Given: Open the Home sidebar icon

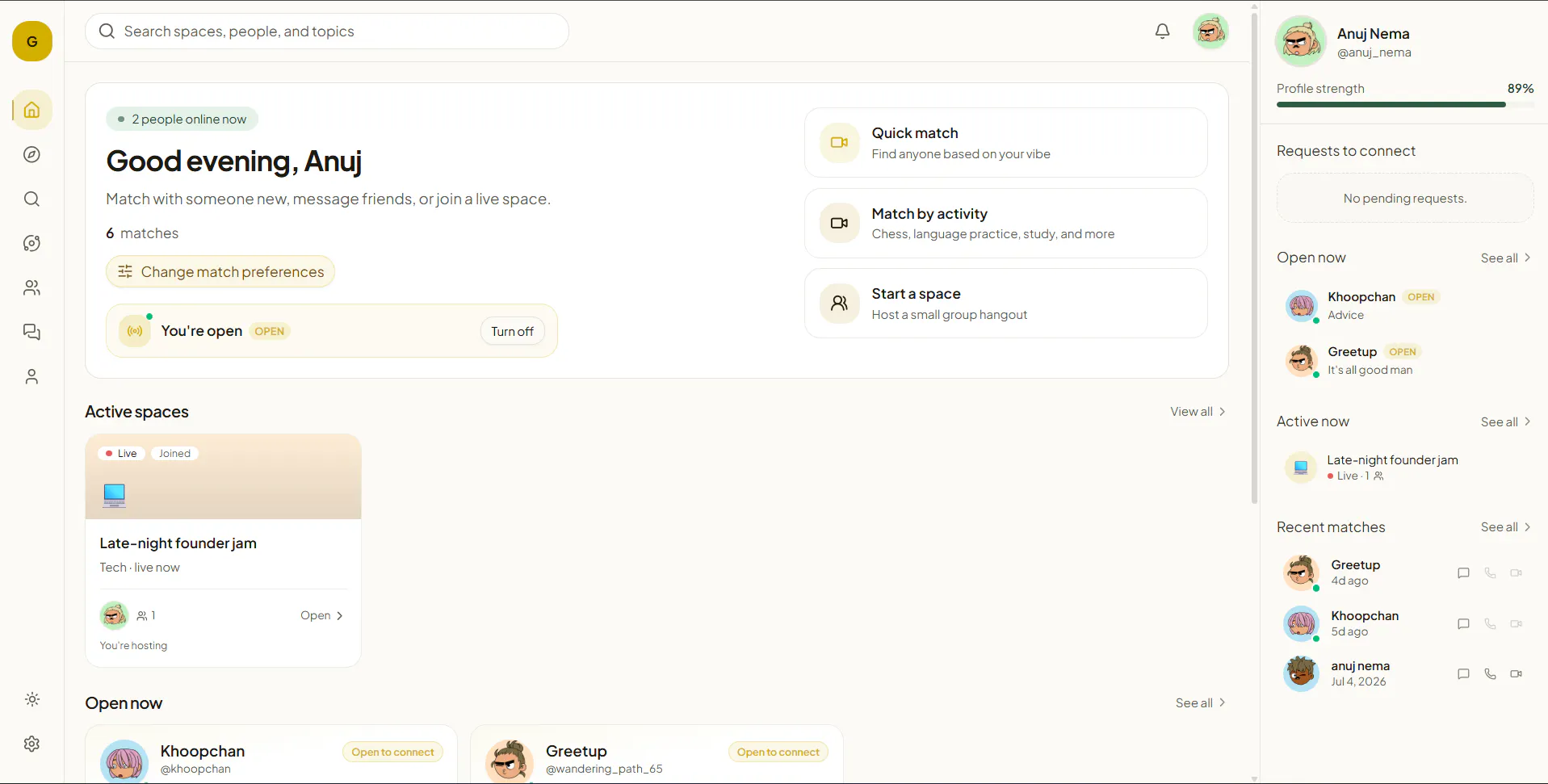Looking at the screenshot, I should [31, 110].
